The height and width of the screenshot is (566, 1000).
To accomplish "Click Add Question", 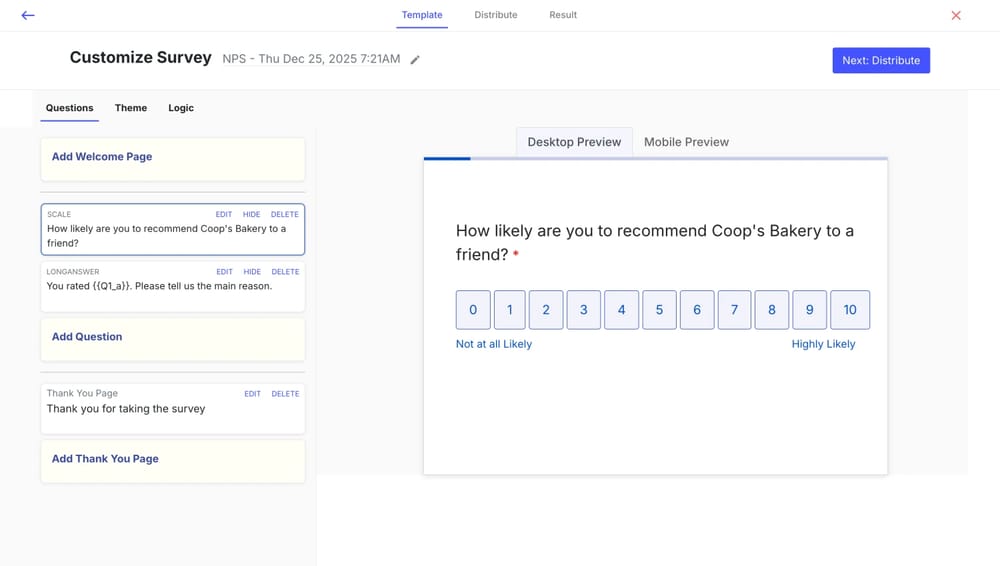I will point(87,337).
